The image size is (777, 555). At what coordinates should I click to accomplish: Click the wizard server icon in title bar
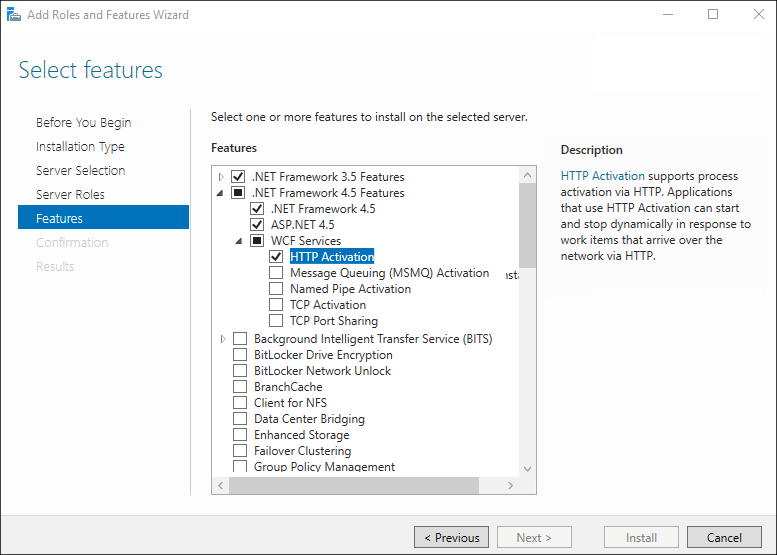coord(12,15)
